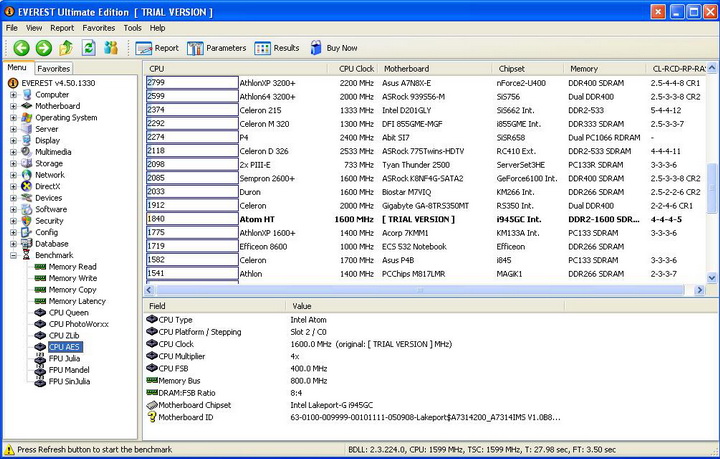Expand the Display tree node

coord(13,140)
